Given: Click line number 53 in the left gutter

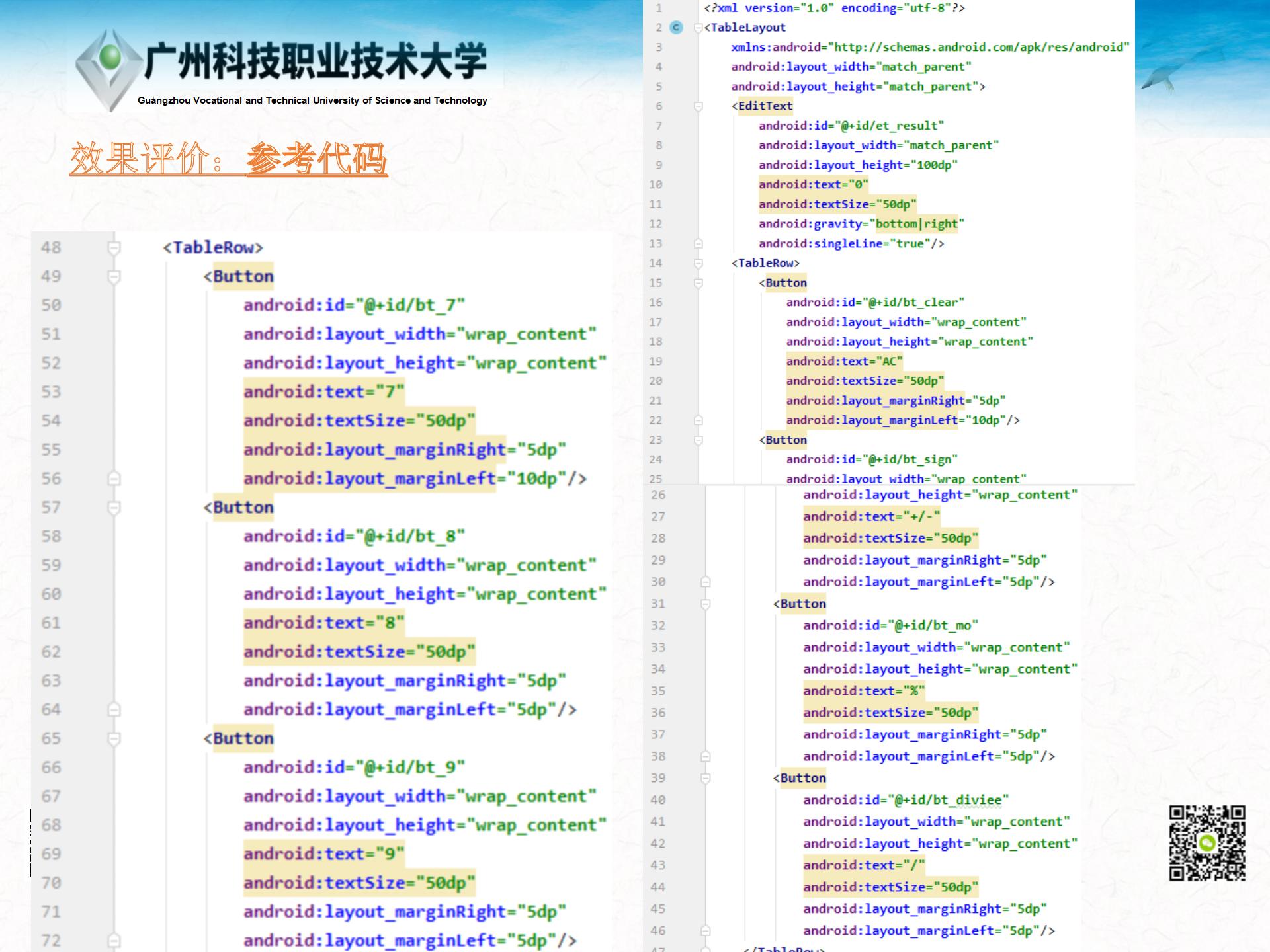Looking at the screenshot, I should tap(51, 392).
